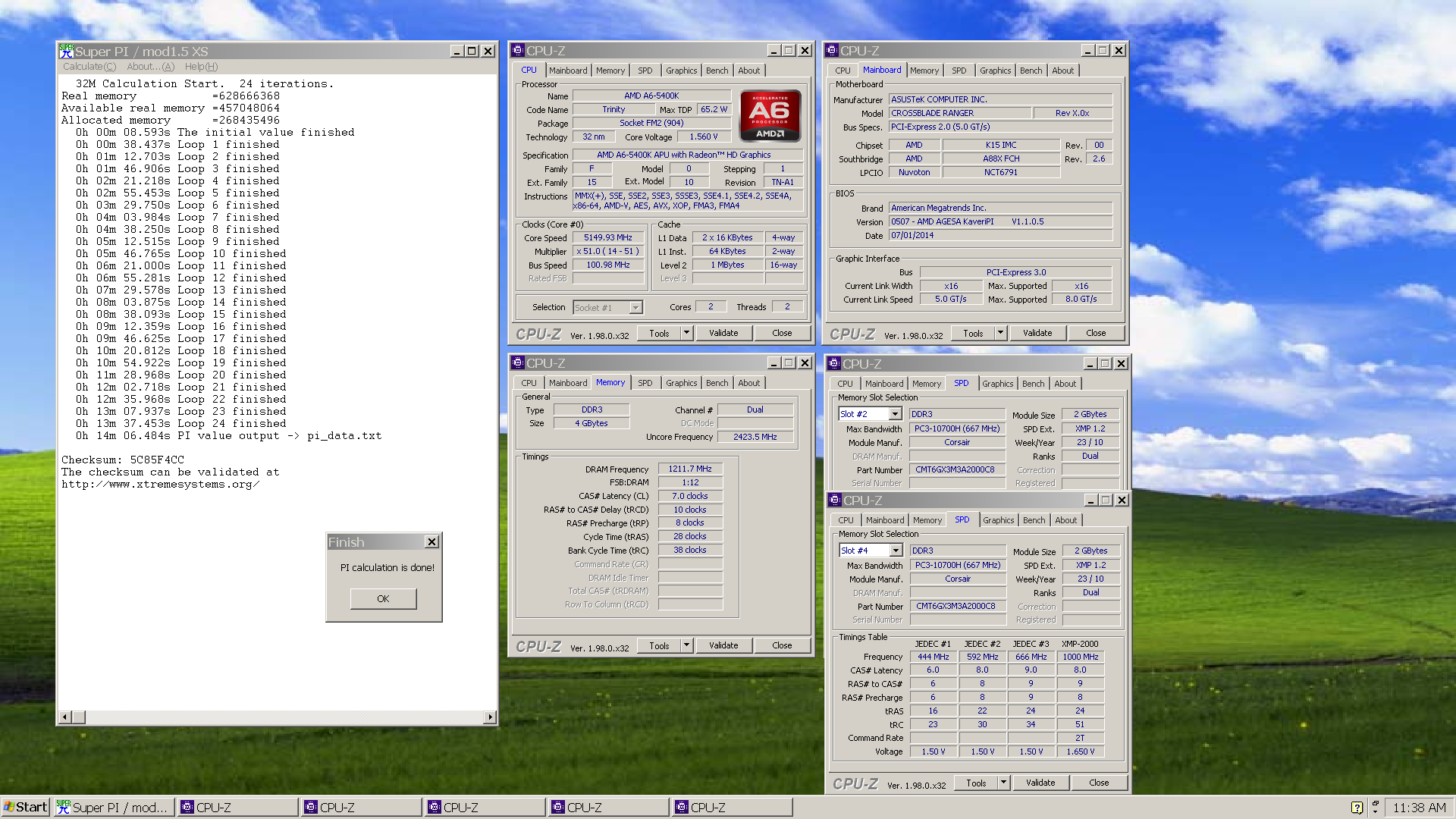Open SPD tab in Memory window

[x=645, y=383]
